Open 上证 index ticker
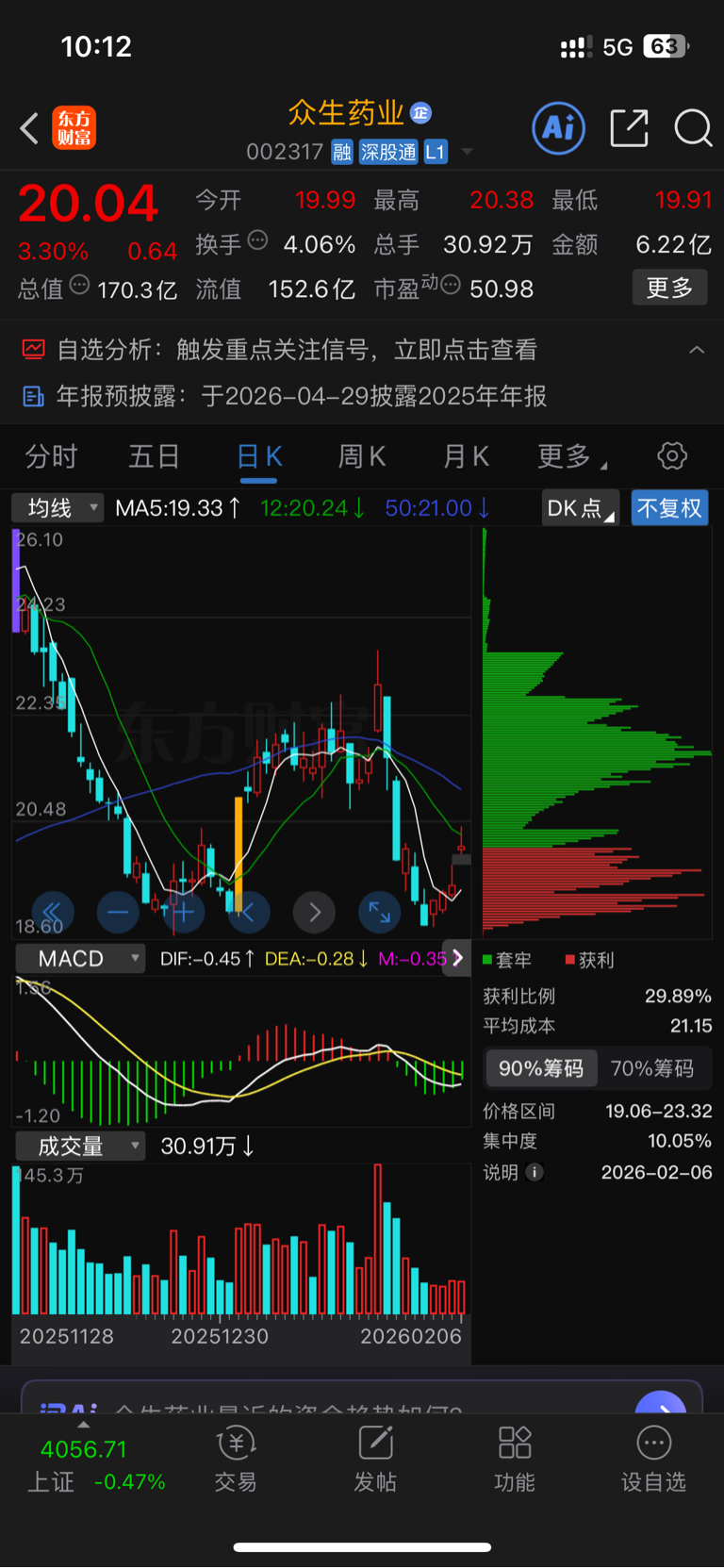The height and width of the screenshot is (1568, 724). pos(94,1464)
